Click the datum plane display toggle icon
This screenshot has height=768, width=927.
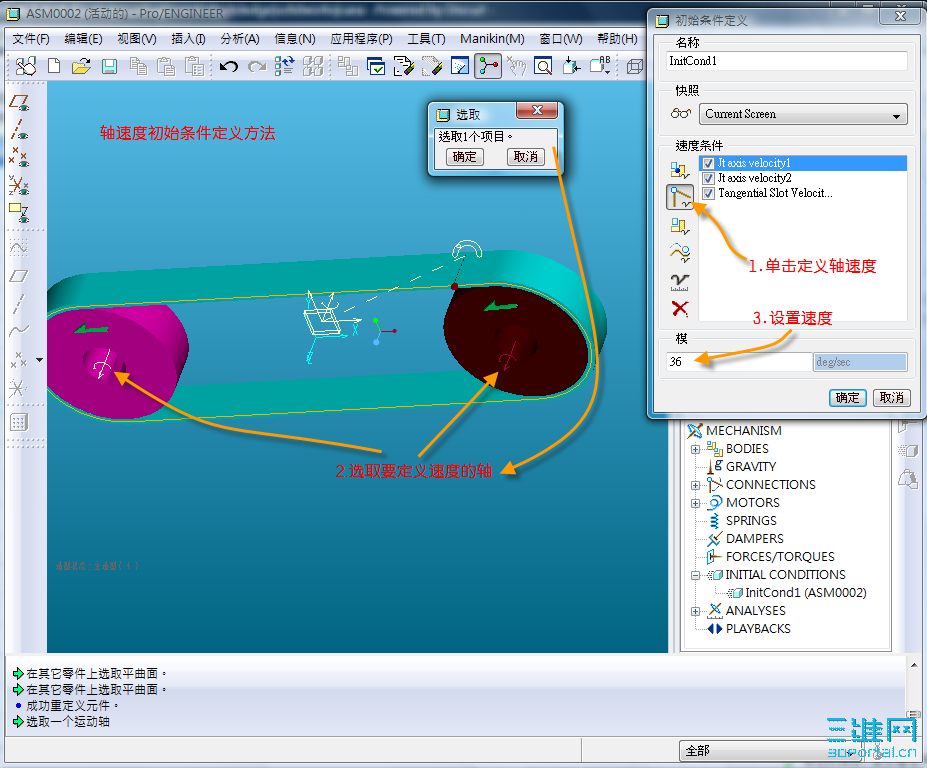click(x=19, y=102)
